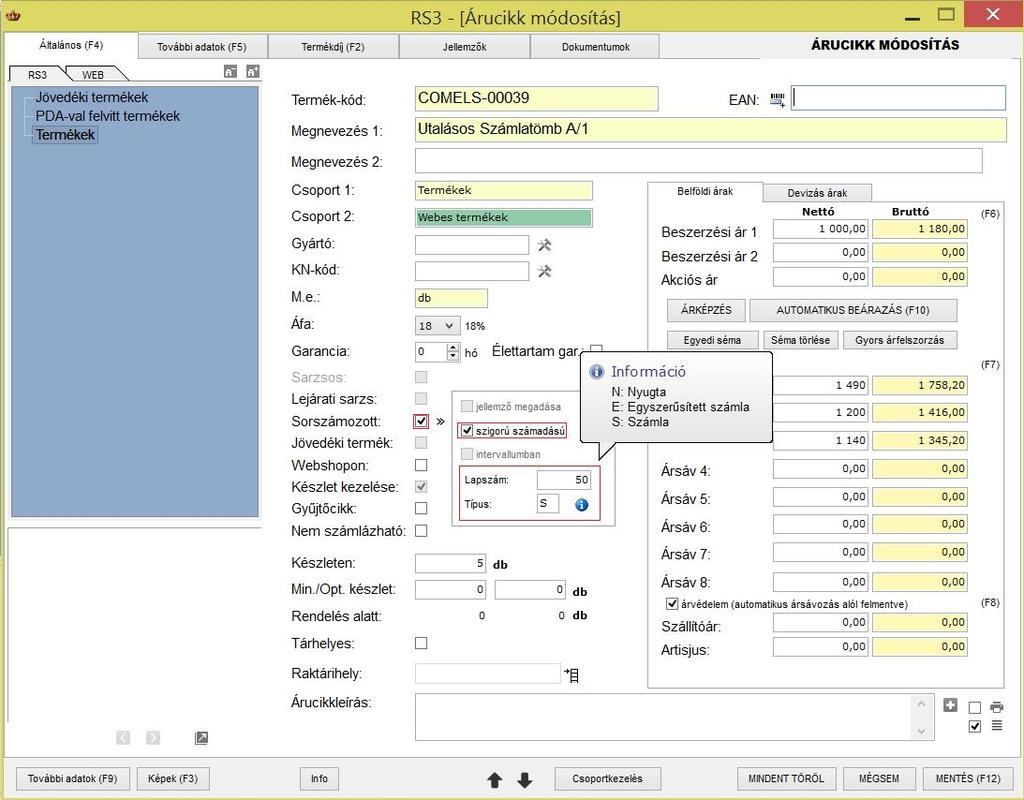Click the double chevron next to Sorszámozott

(440, 422)
